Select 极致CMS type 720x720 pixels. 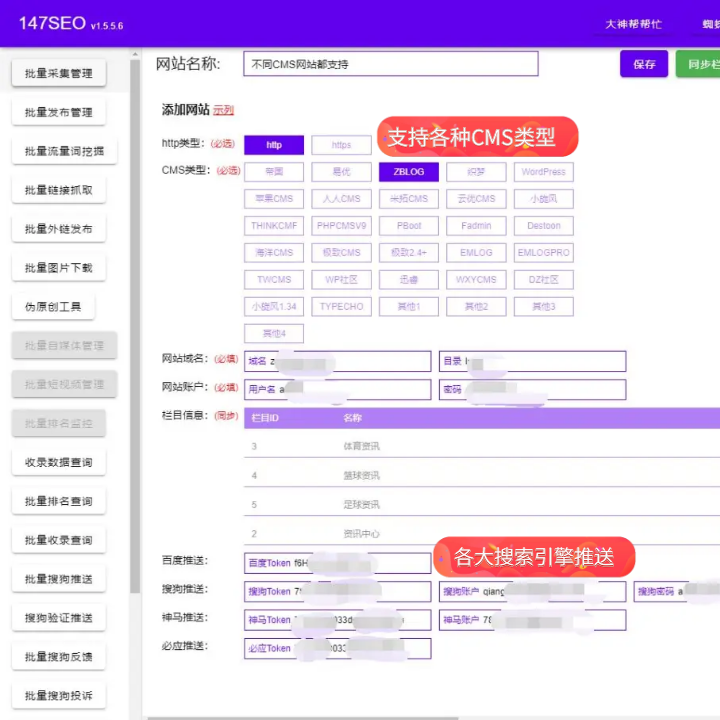click(x=341, y=253)
